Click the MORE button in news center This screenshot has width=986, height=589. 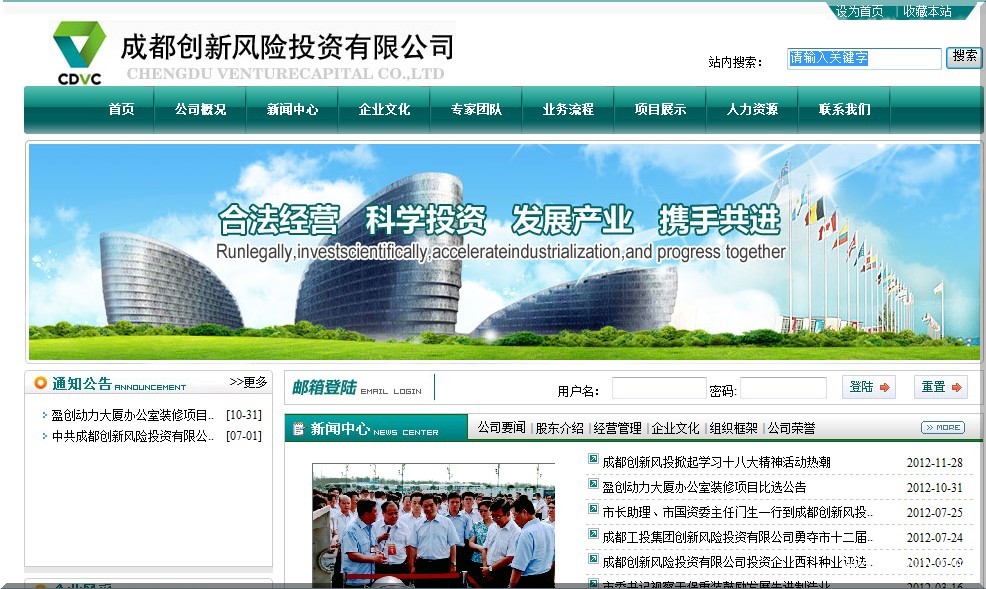pyautogui.click(x=943, y=427)
